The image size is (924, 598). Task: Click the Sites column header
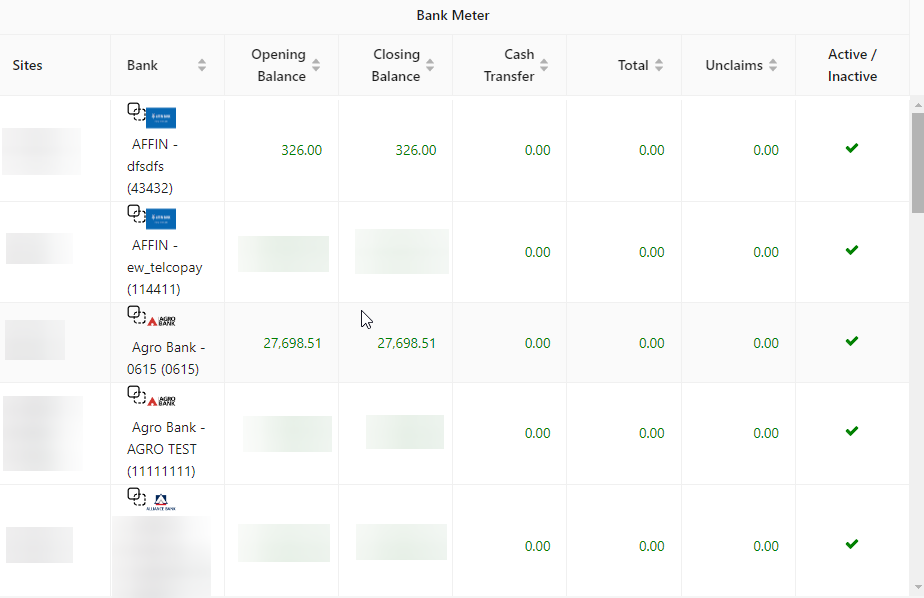tap(27, 64)
